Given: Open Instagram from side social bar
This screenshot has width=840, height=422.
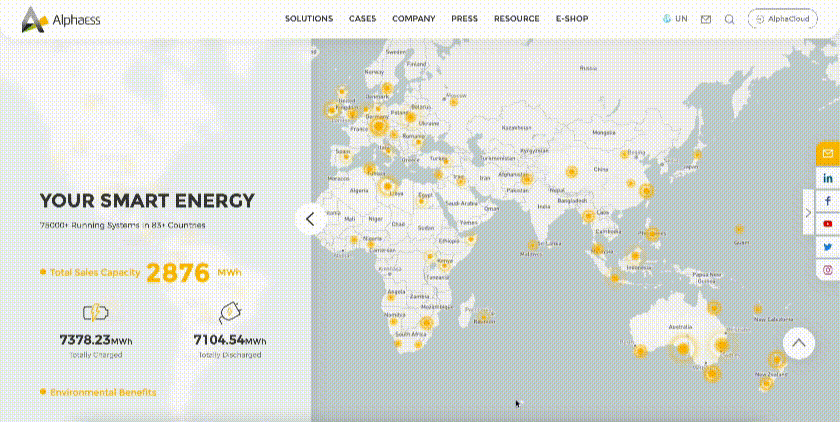Looking at the screenshot, I should [828, 270].
